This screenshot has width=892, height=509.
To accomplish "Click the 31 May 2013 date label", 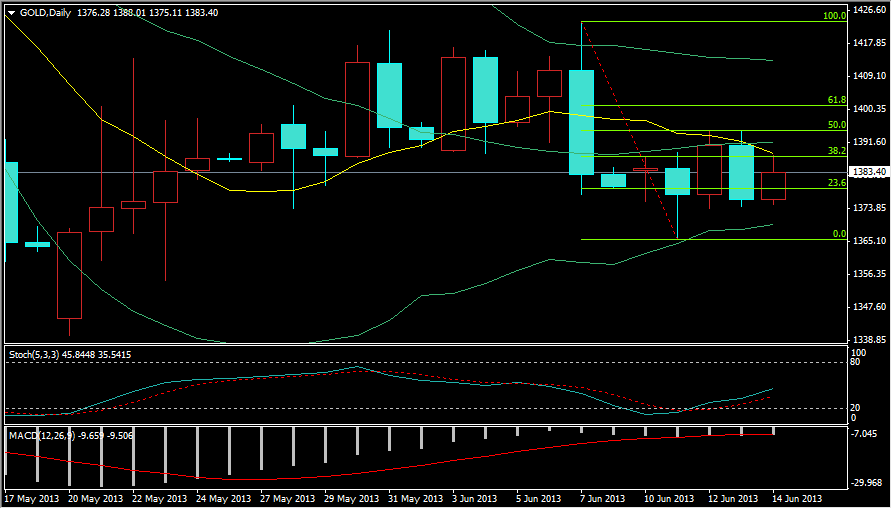I will pyautogui.click(x=418, y=499).
